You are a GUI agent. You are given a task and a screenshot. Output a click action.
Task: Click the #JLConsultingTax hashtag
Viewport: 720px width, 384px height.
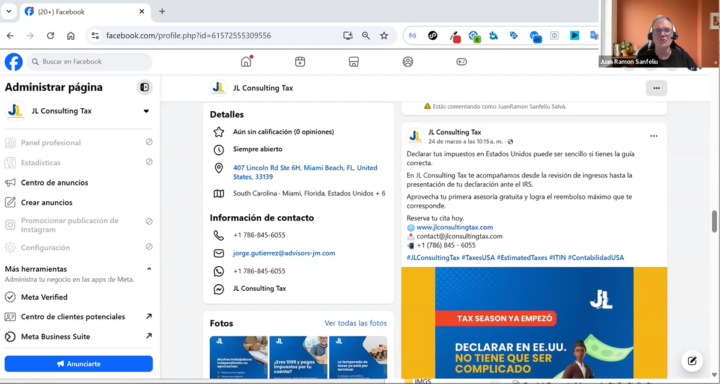pyautogui.click(x=433, y=258)
